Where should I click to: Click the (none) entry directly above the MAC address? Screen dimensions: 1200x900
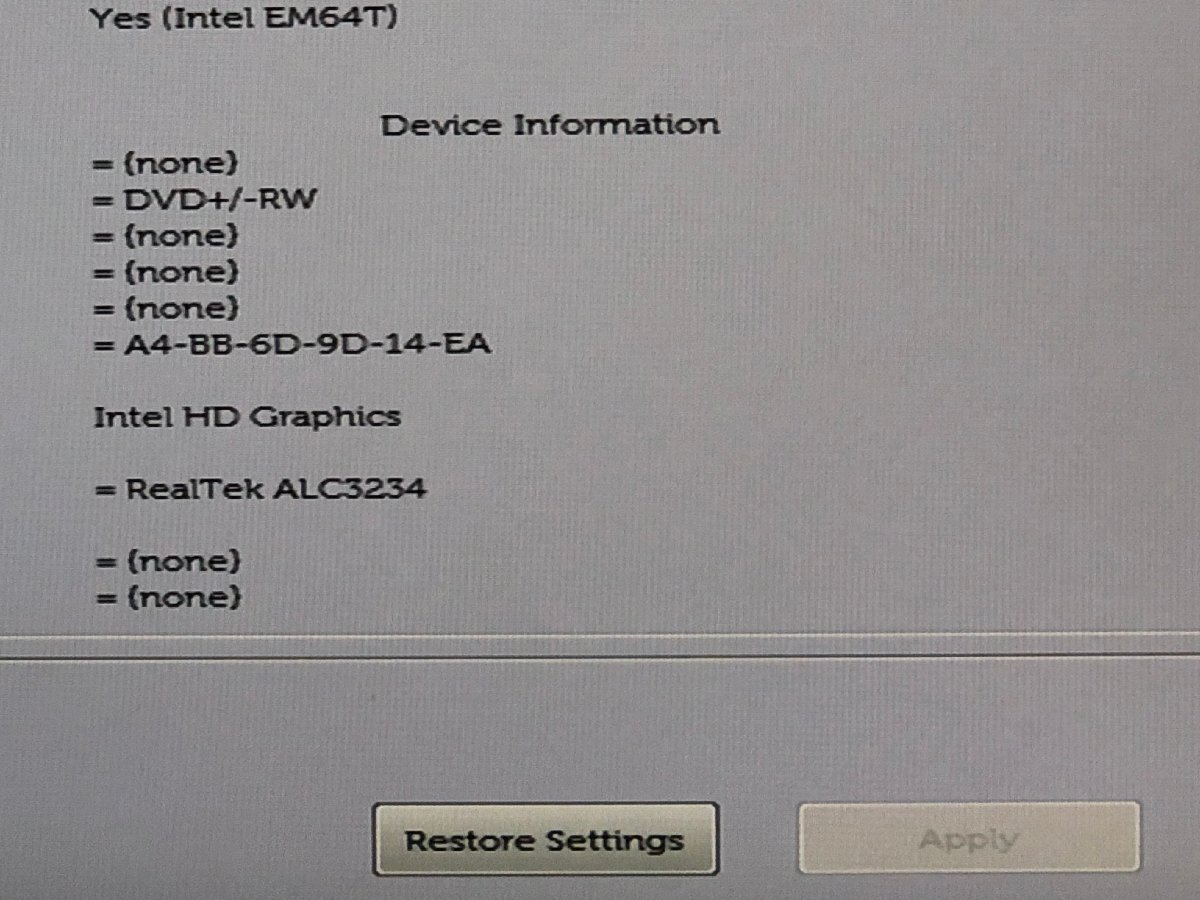pyautogui.click(x=181, y=308)
